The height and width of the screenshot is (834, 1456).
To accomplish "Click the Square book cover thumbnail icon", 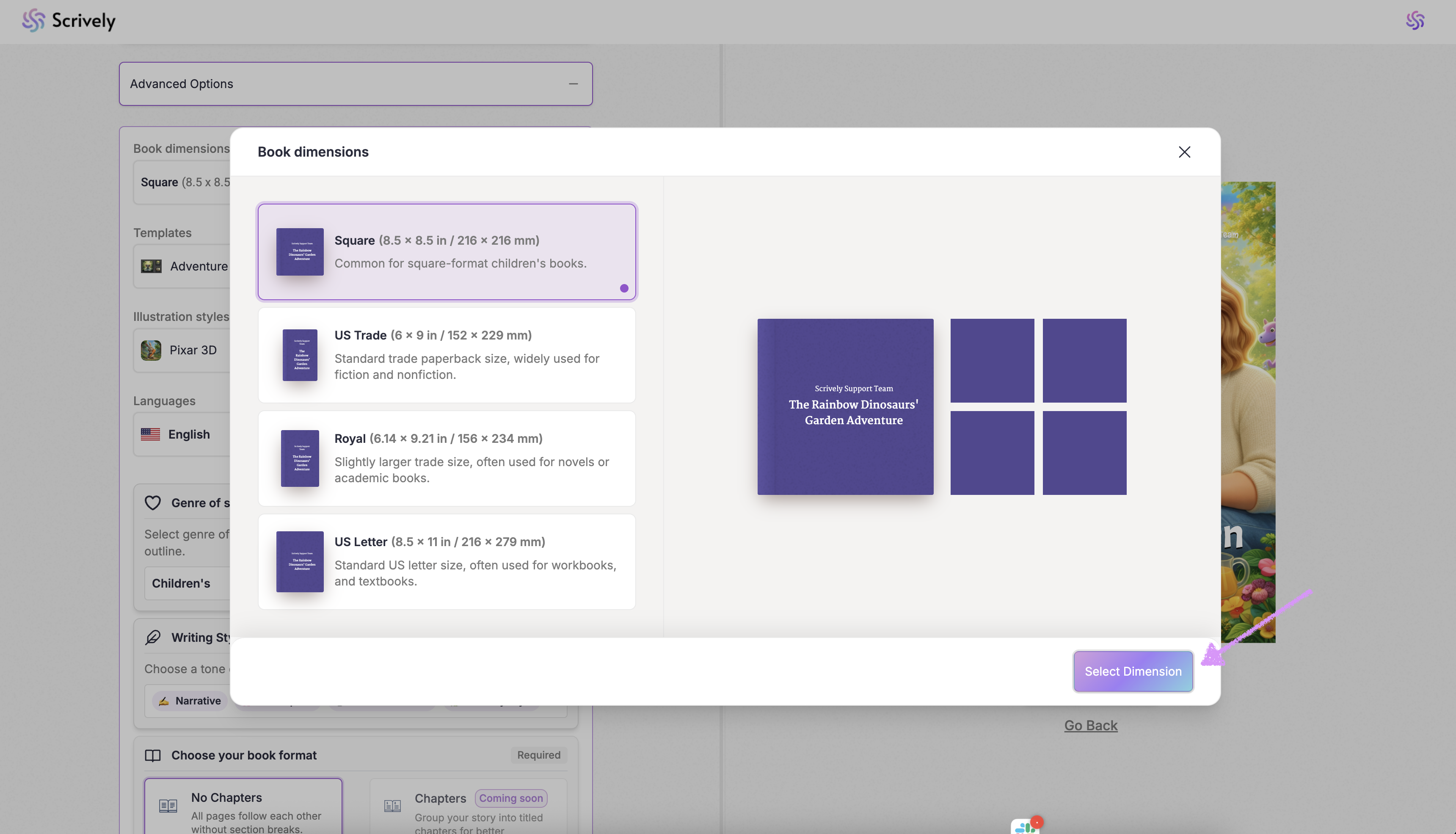I will (x=299, y=252).
